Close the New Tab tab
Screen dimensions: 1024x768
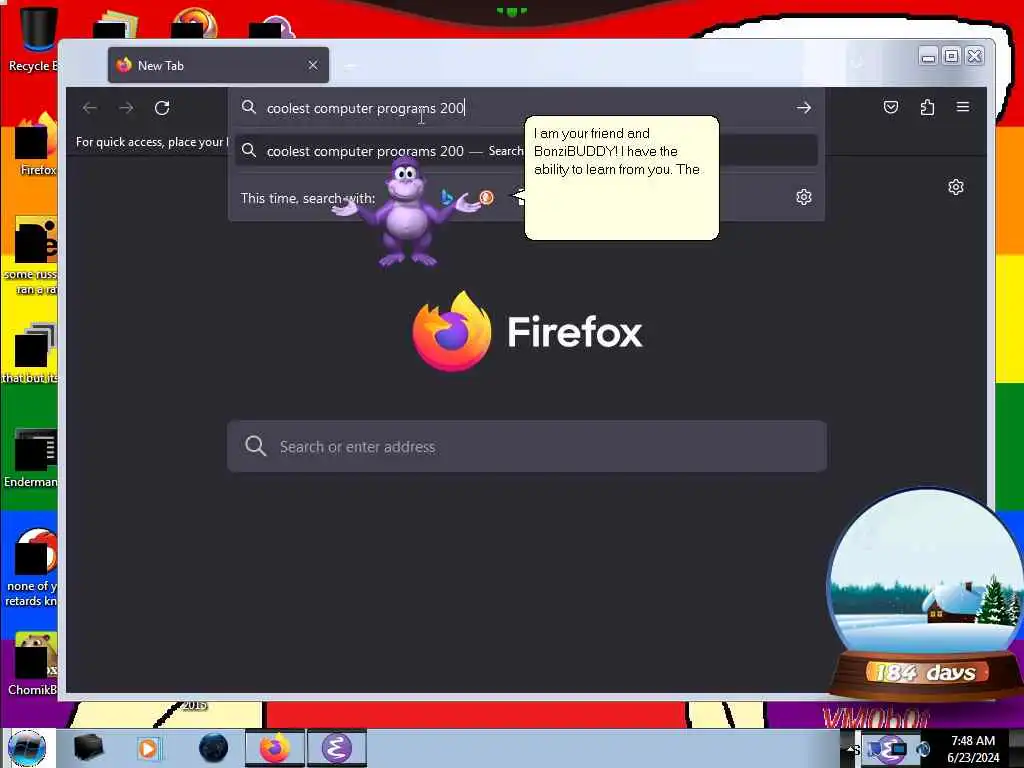[313, 65]
